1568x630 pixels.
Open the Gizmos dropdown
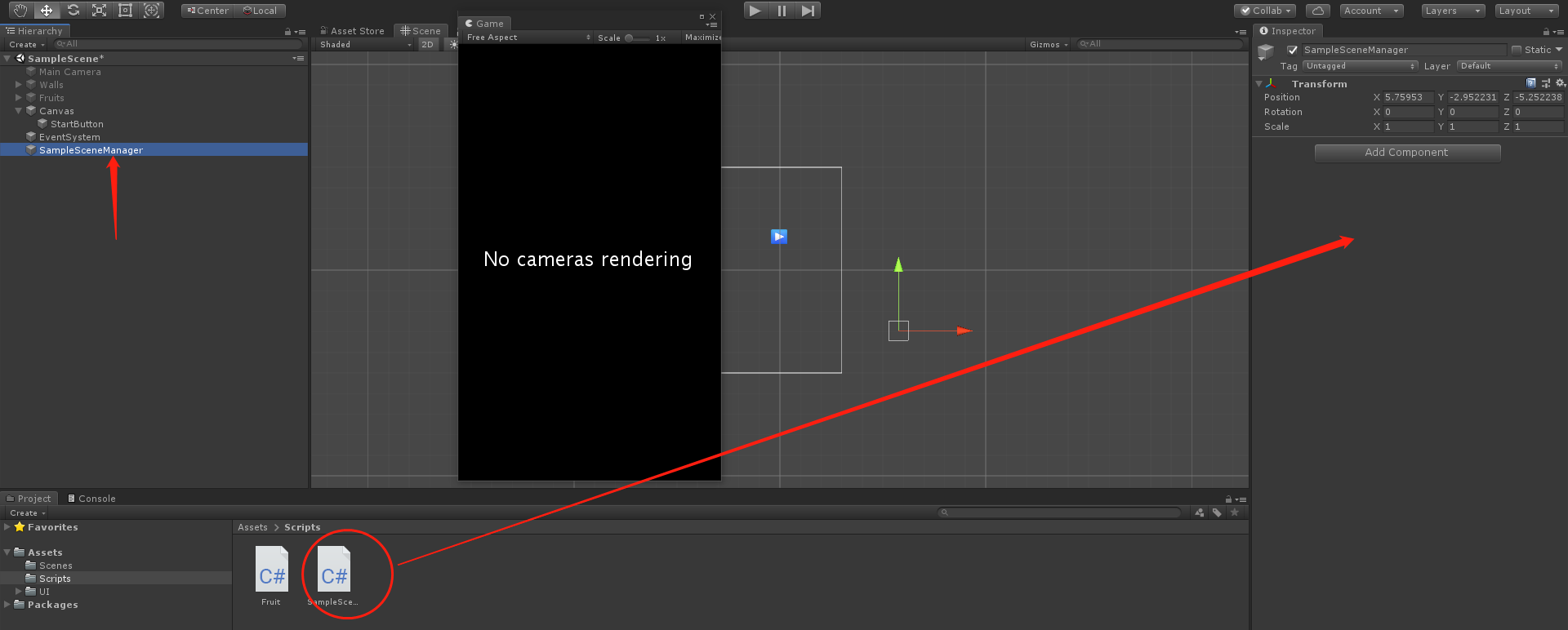coord(1049,45)
